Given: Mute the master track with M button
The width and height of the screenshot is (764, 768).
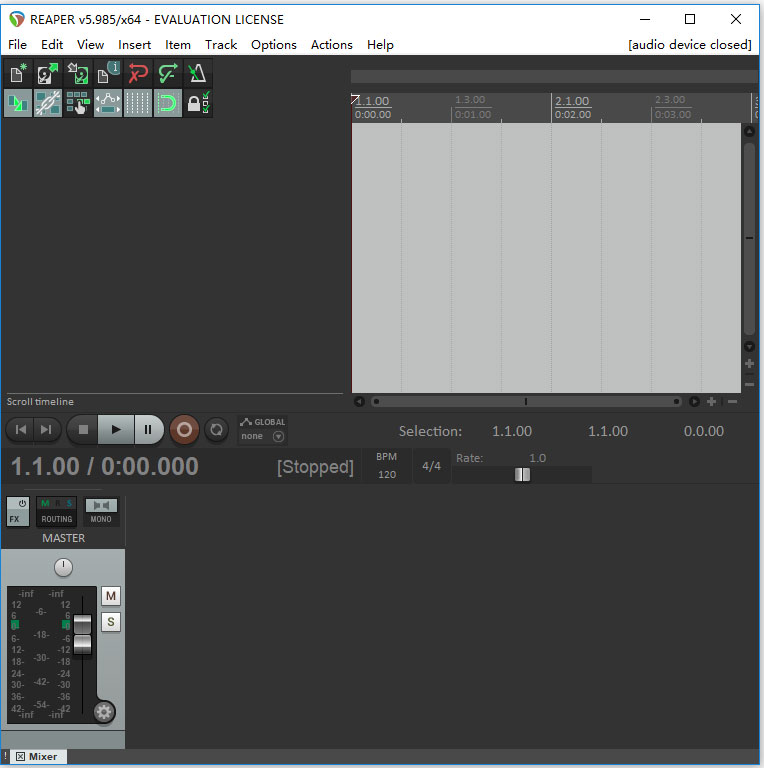Looking at the screenshot, I should pos(111,596).
